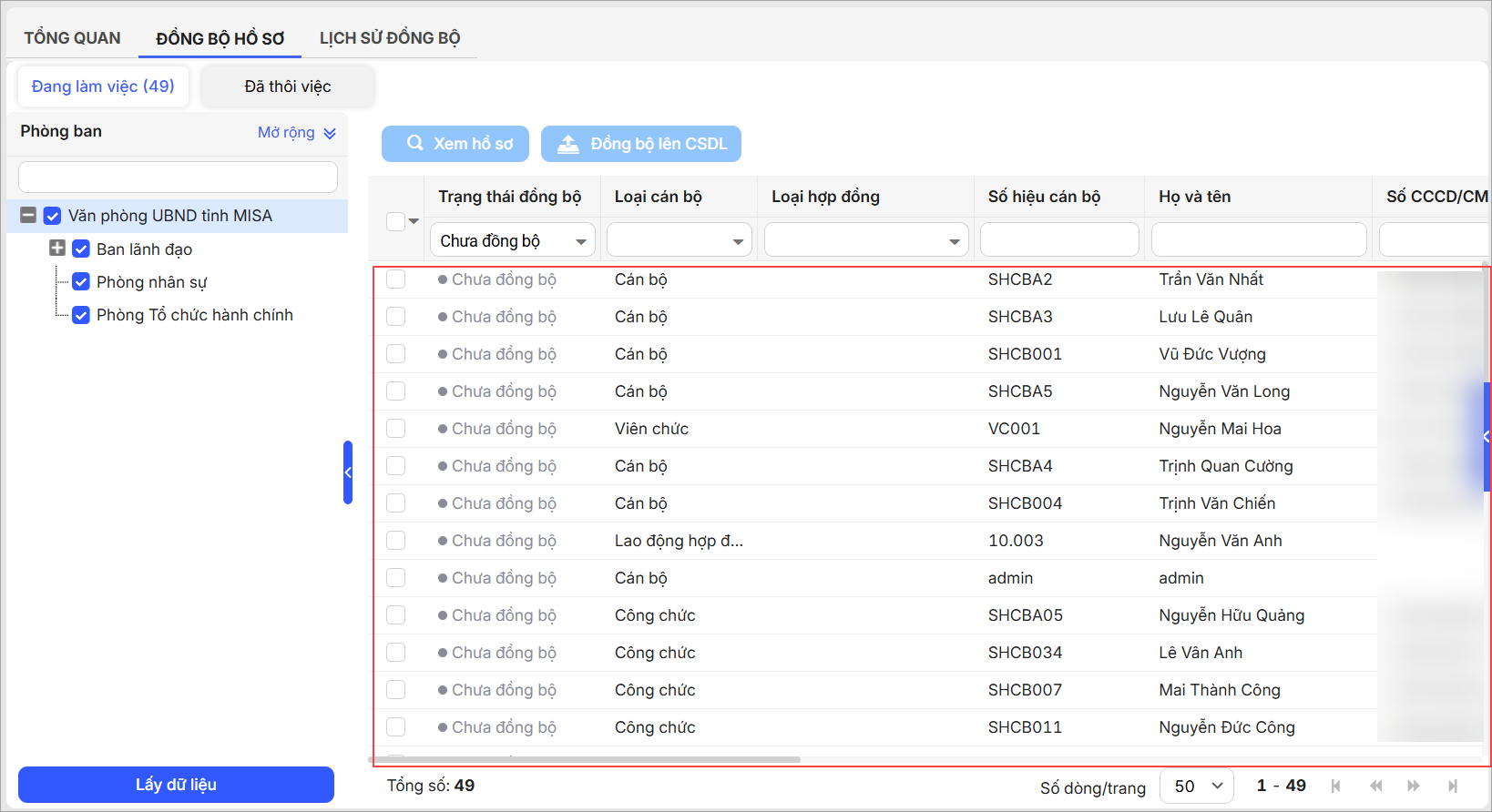Expand the Ban lãnh đạo tree node
1492x812 pixels.
tap(57, 249)
